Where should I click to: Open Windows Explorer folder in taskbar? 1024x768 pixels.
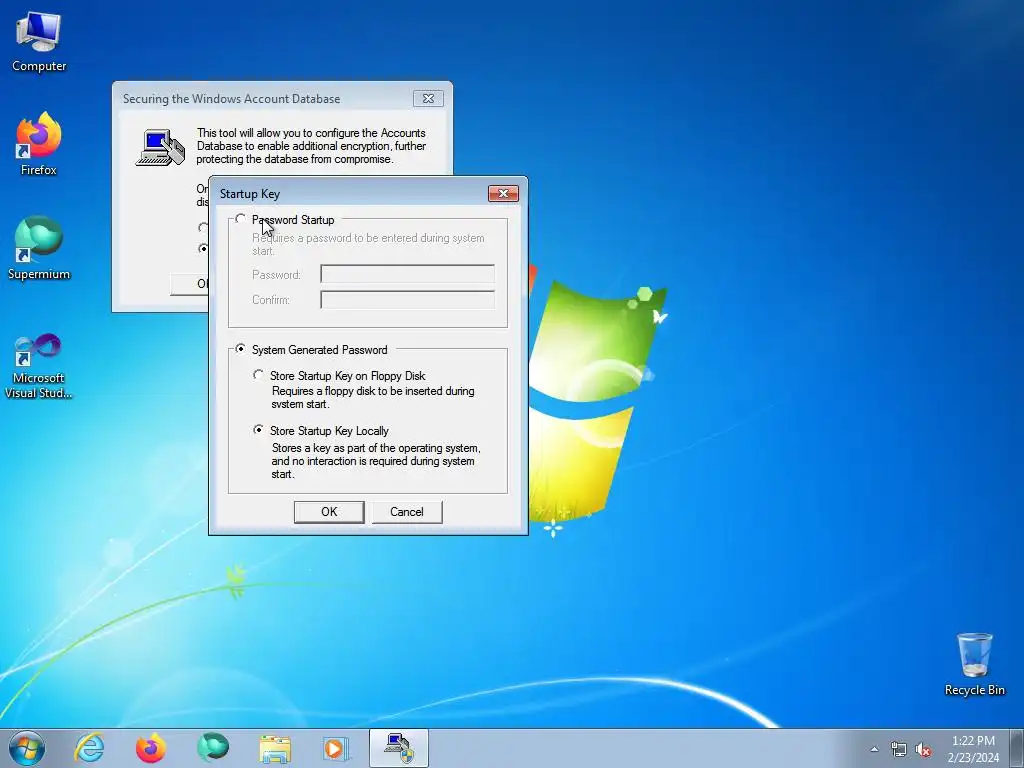click(275, 748)
